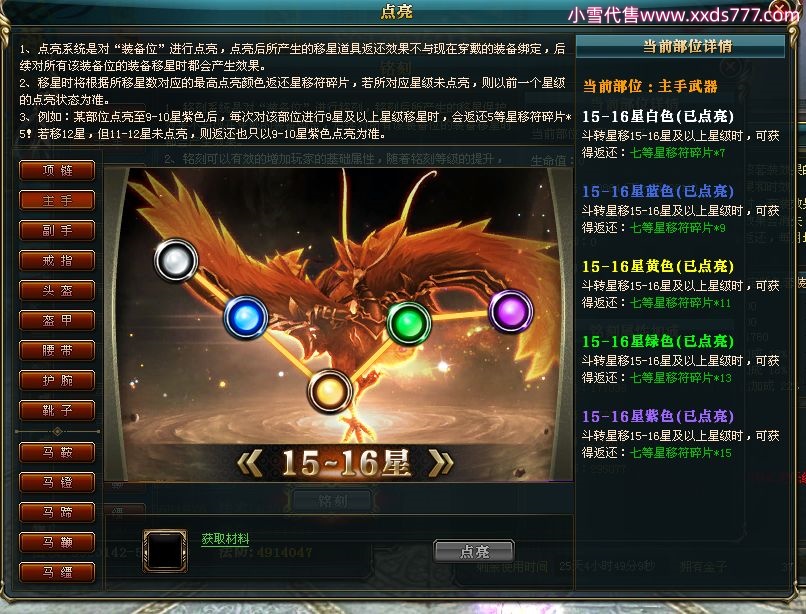Select the 主手 equipment slot

[x=57, y=201]
